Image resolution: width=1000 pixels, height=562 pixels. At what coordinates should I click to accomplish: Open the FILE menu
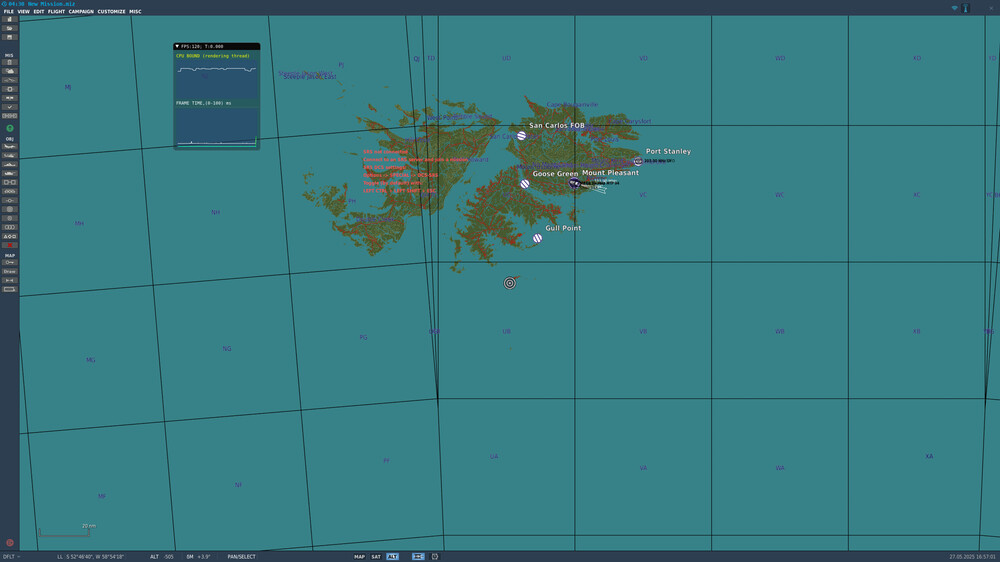[8, 11]
